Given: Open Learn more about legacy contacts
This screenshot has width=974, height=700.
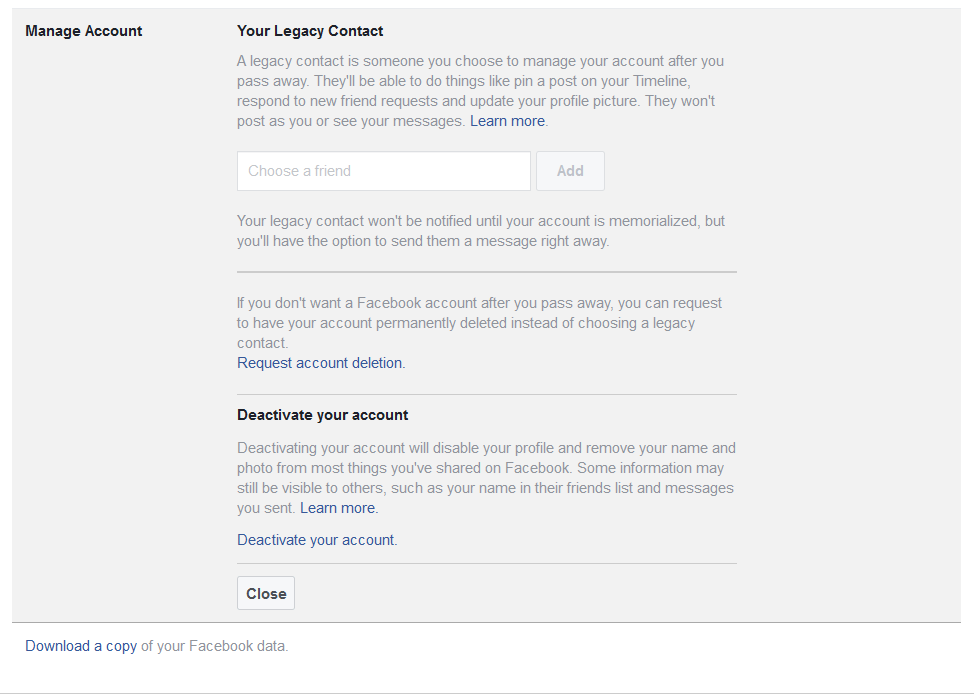Looking at the screenshot, I should tap(507, 121).
